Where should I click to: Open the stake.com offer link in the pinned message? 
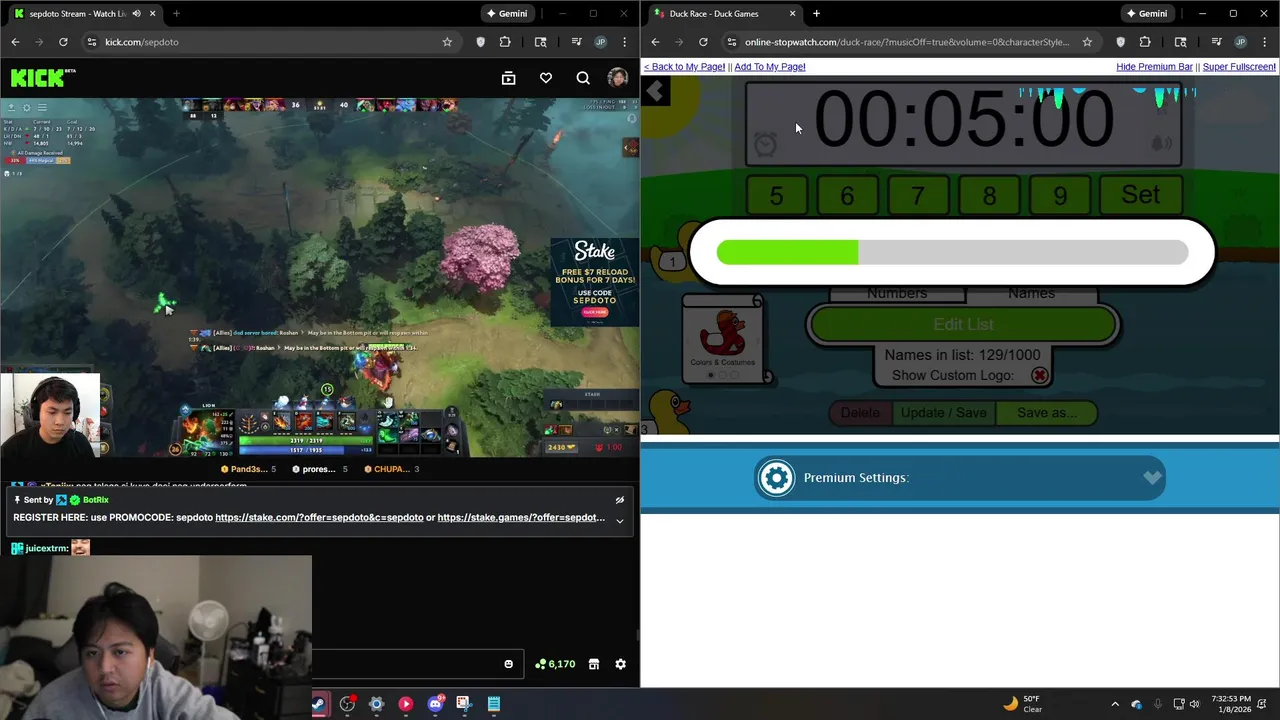(x=319, y=518)
